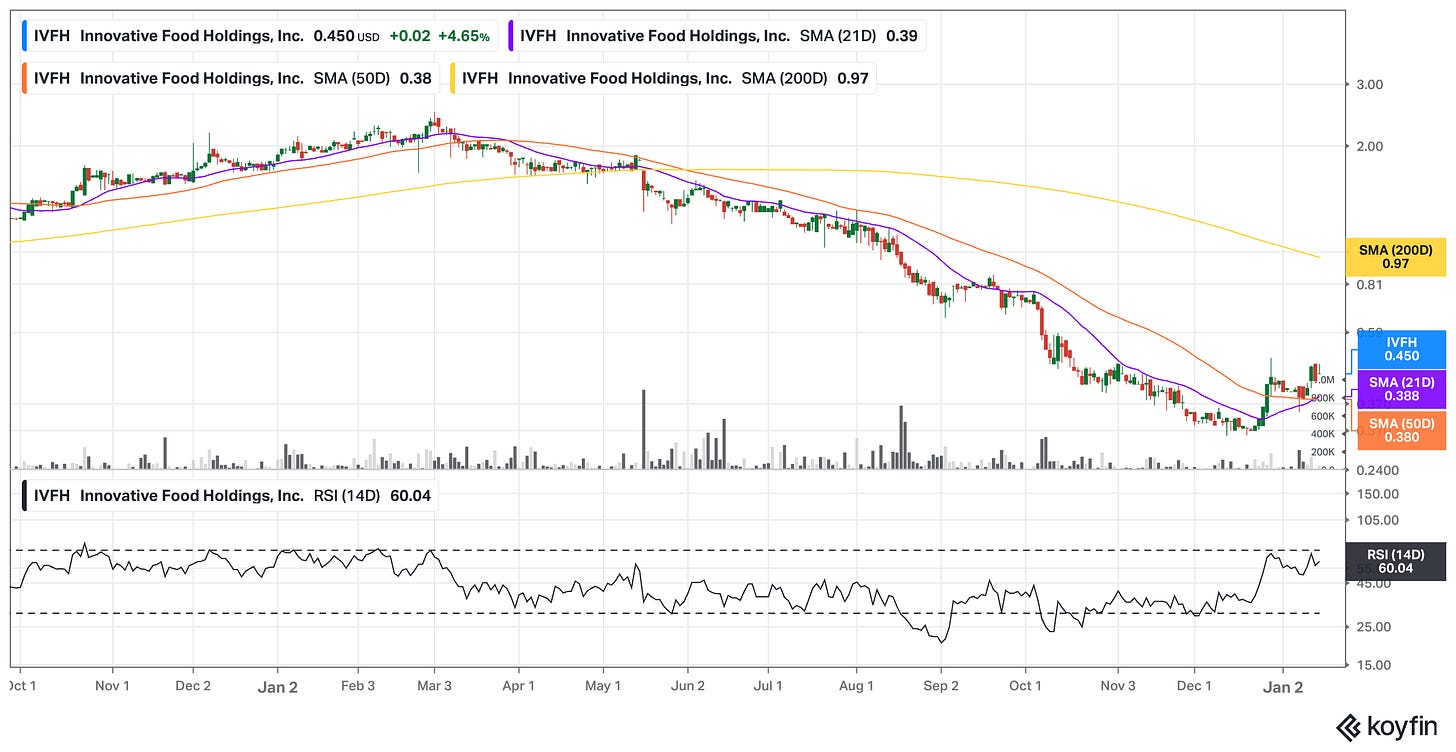Click the 150.00 RSI axis label
The image size is (1456, 752).
point(1376,494)
